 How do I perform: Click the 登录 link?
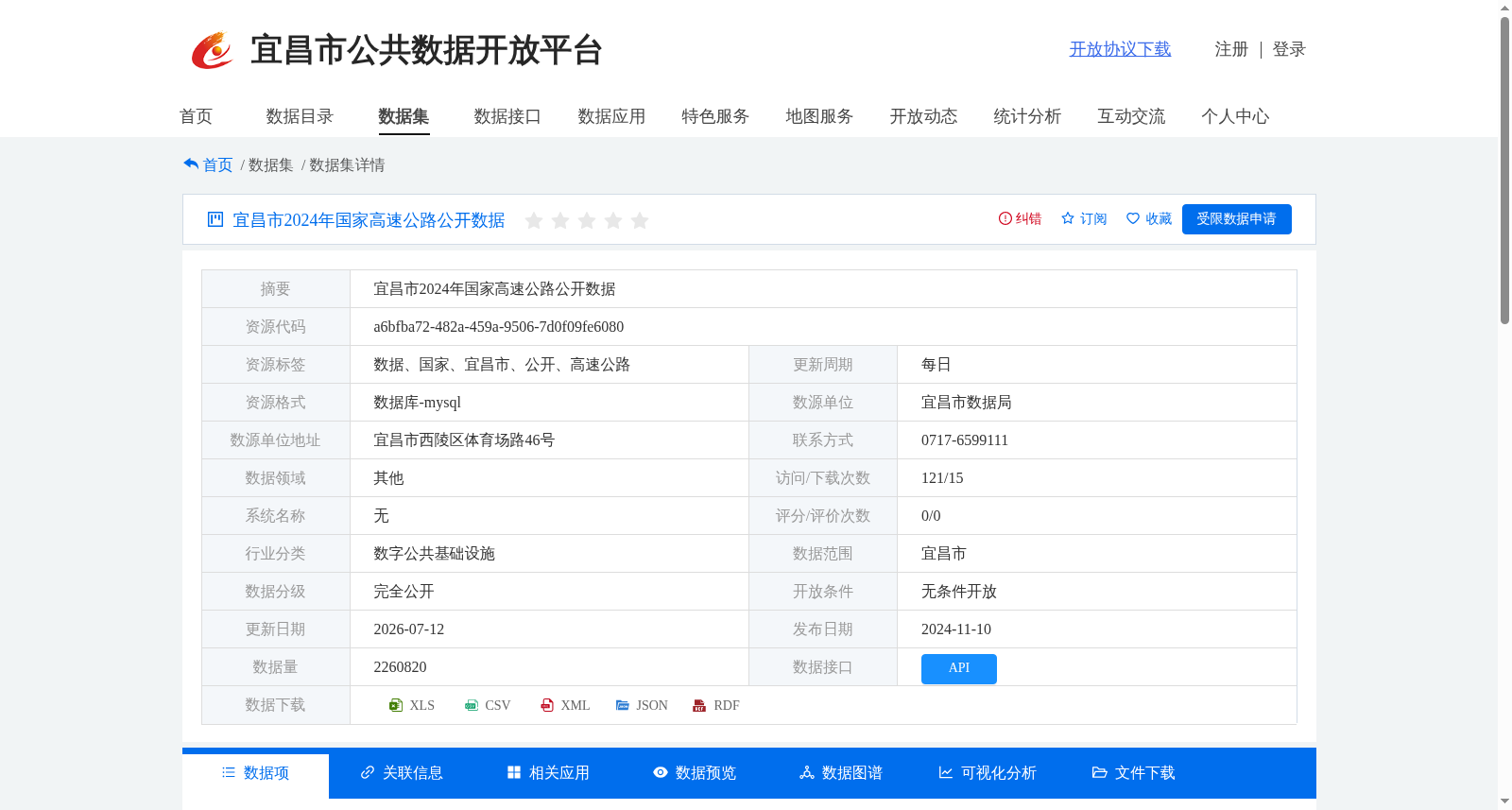(1289, 49)
